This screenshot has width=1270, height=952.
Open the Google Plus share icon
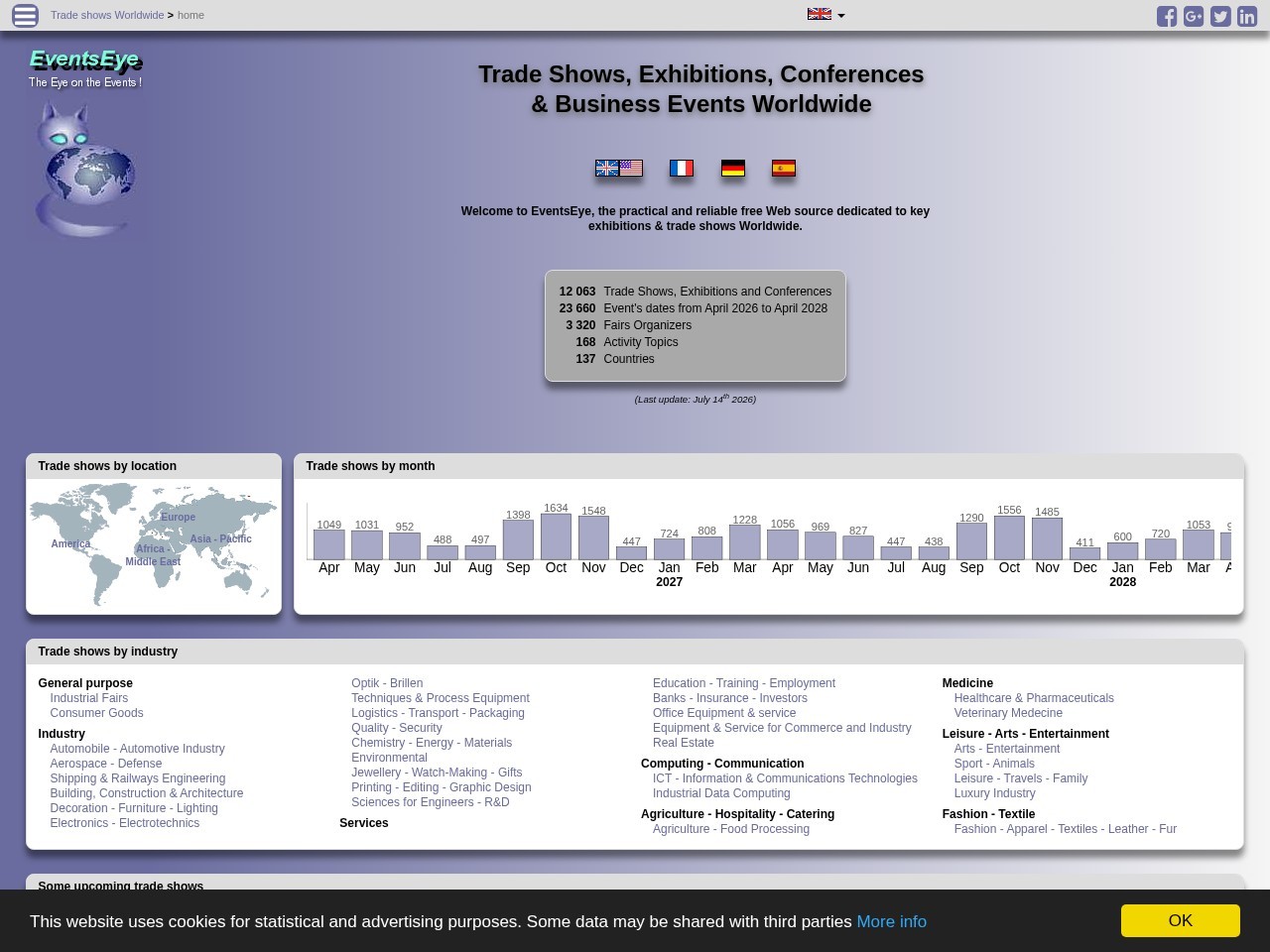[1194, 16]
